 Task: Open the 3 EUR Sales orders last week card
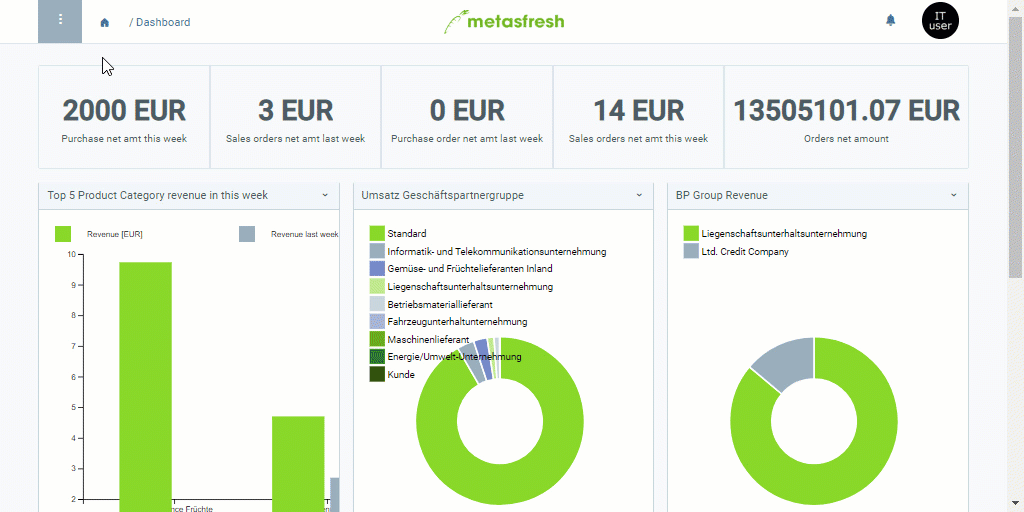pyautogui.click(x=295, y=117)
